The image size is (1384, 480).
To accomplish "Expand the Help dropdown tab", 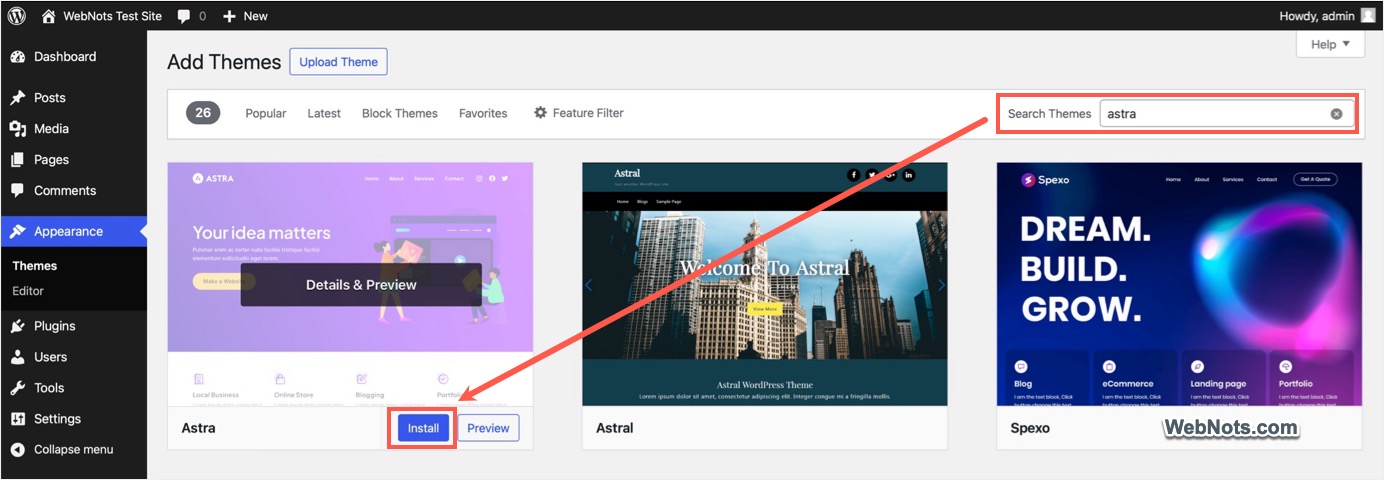I will (x=1330, y=44).
